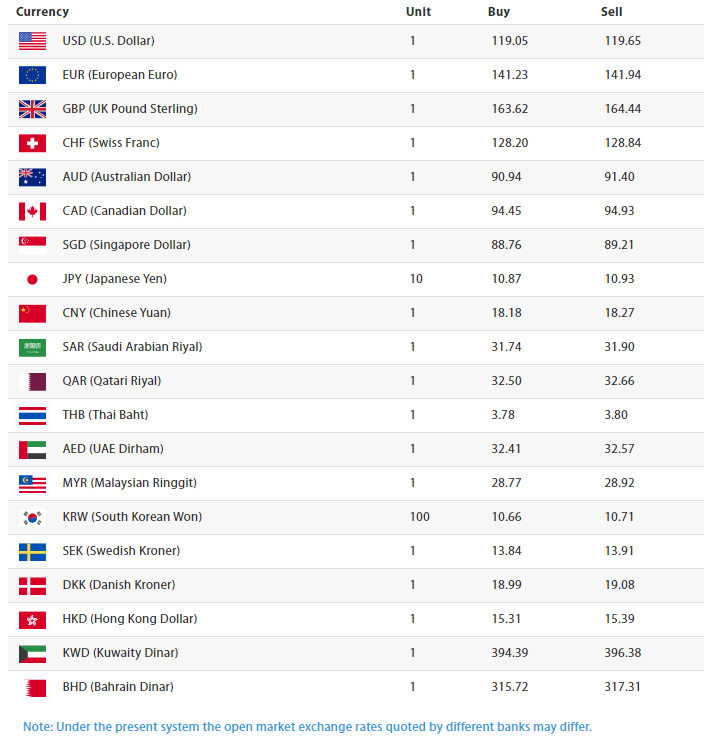This screenshot has width=704, height=738.
Task: Click the BHD sell rate 317.31
Action: pos(622,686)
